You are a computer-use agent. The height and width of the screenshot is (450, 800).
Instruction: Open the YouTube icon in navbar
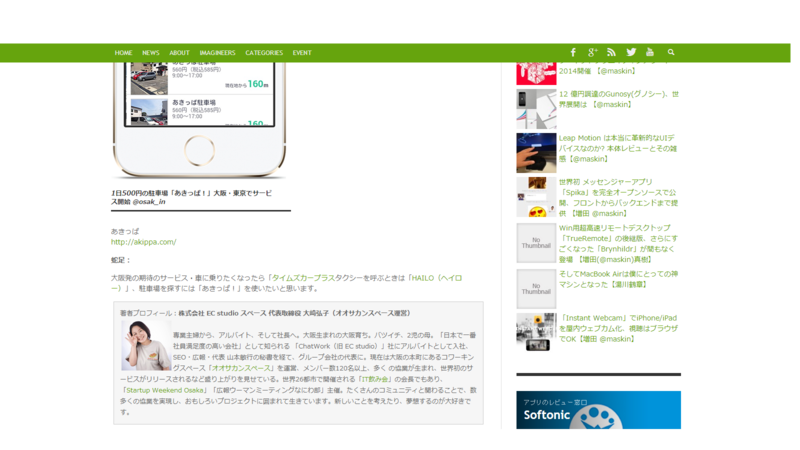649,52
